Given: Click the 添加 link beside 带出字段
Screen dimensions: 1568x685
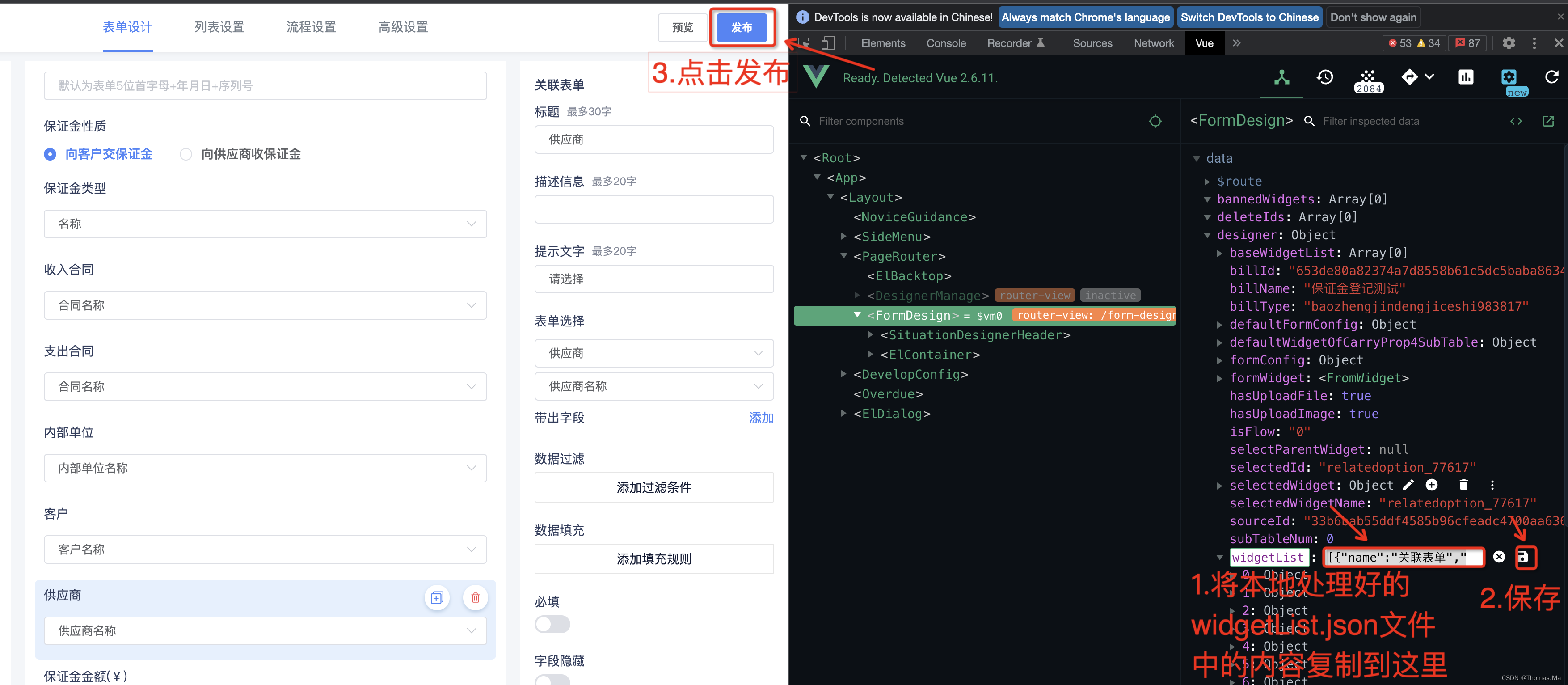Looking at the screenshot, I should point(761,419).
